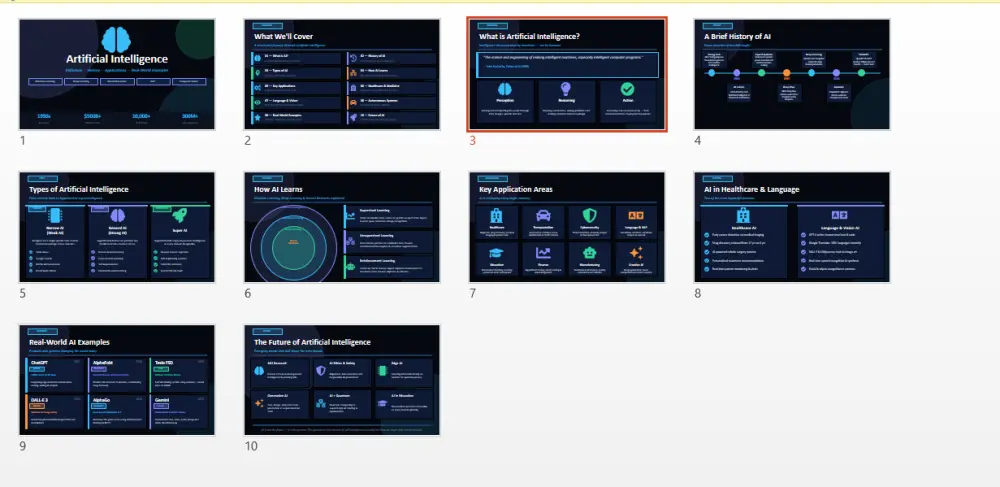Click slide number label 4
1000x487 pixels.
698,140
